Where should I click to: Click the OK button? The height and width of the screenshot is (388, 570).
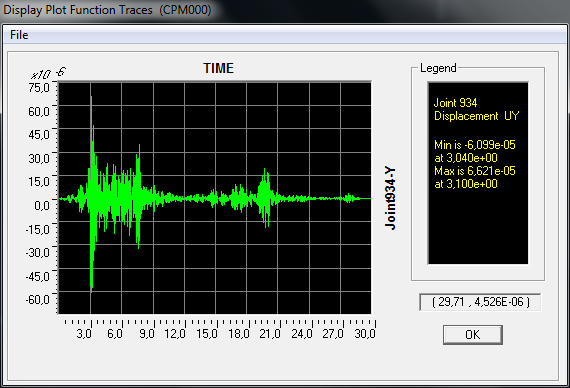coord(473,335)
